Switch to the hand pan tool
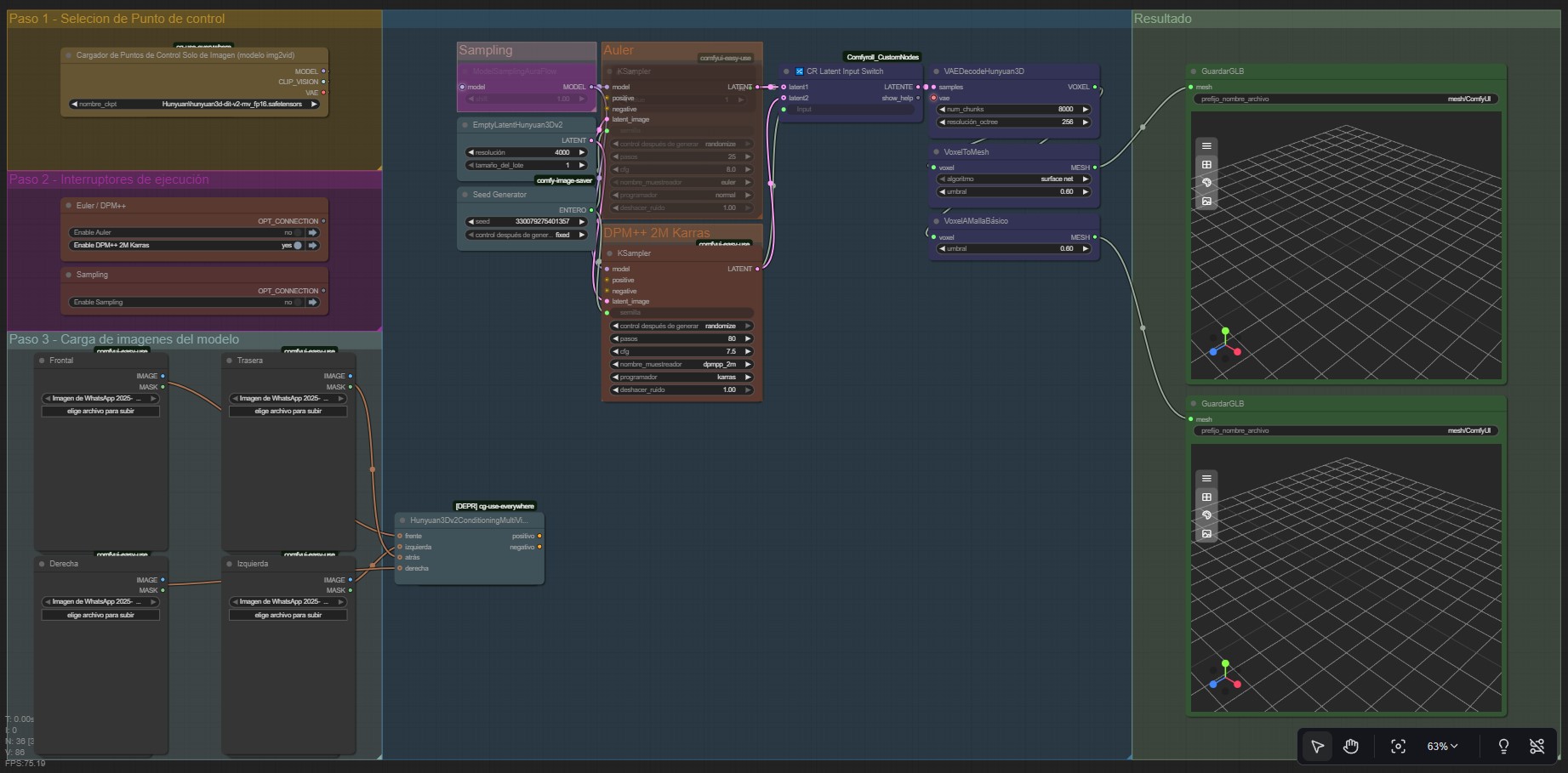This screenshot has height=773, width=1568. (1351, 747)
